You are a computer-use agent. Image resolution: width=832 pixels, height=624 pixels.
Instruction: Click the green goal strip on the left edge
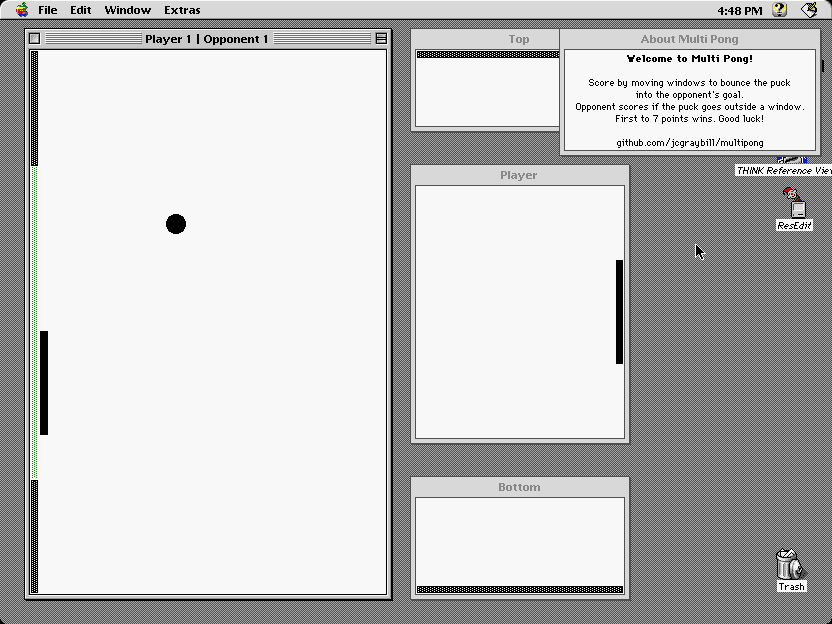34,323
